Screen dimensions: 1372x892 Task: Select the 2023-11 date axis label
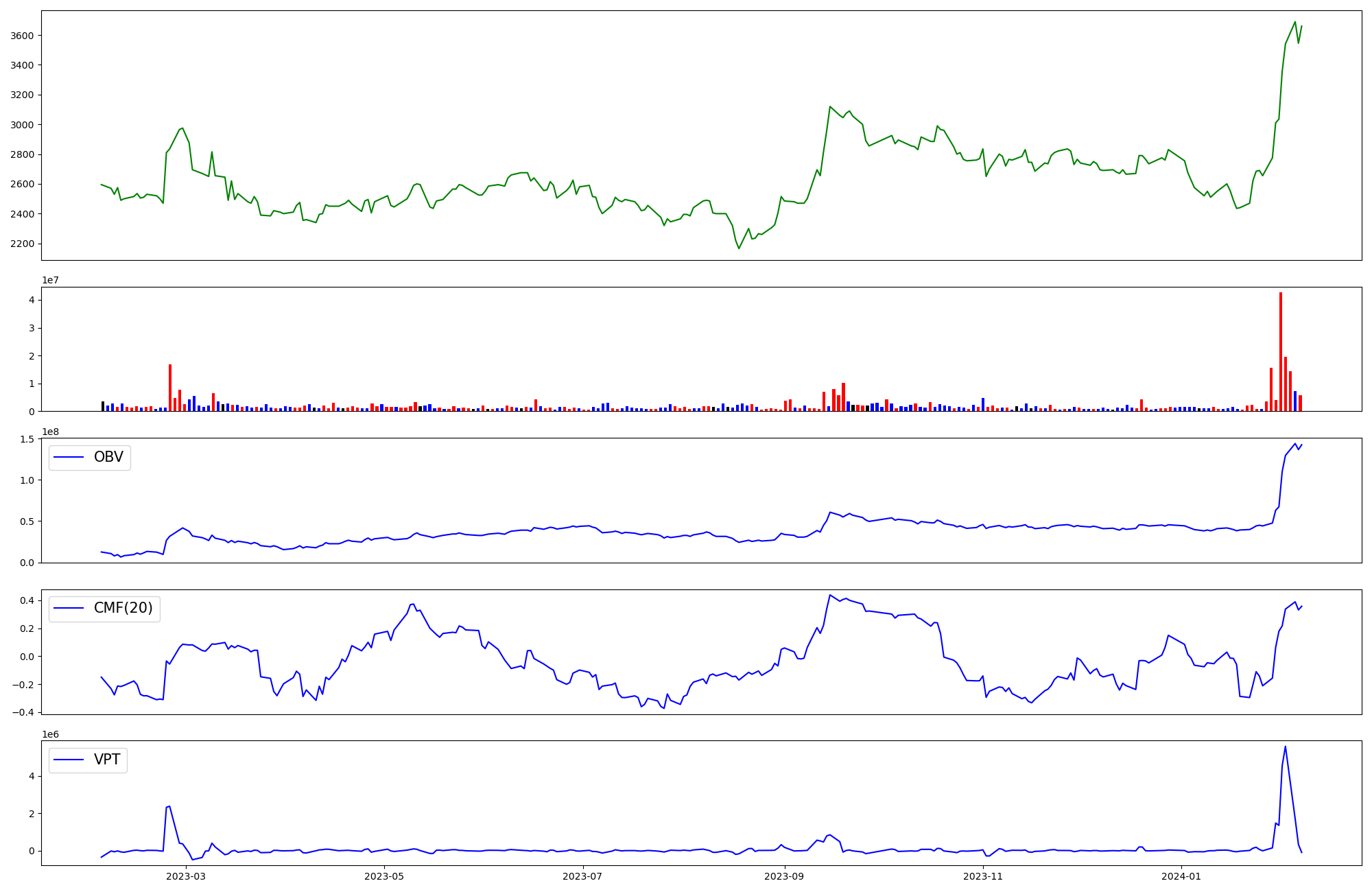coord(983,876)
